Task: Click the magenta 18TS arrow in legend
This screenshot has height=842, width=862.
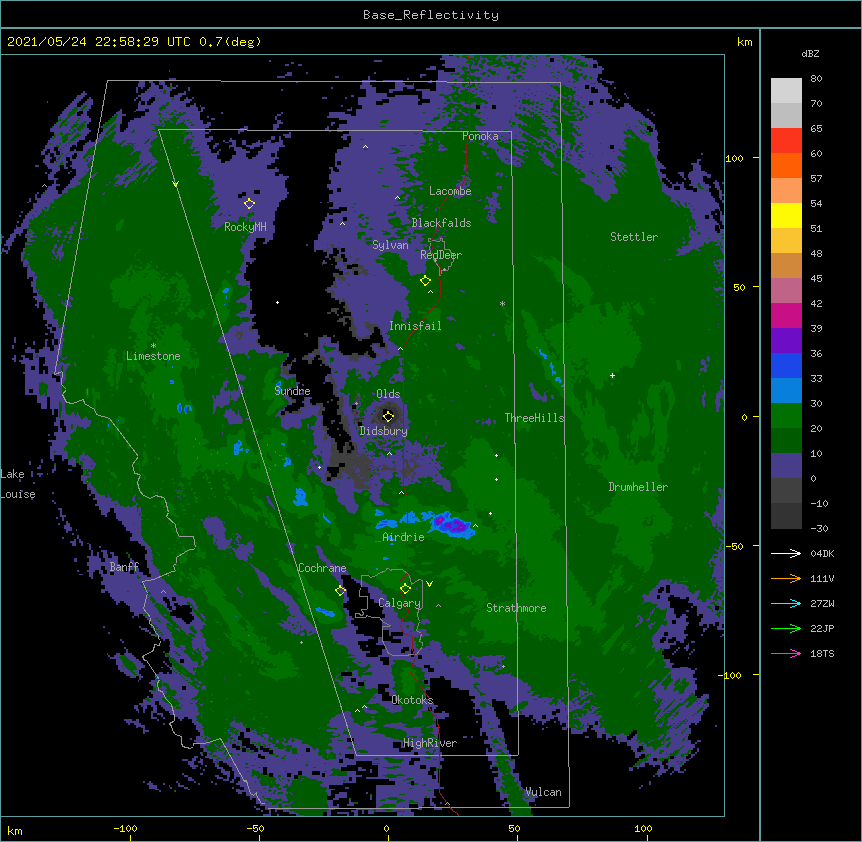Action: tap(786, 653)
